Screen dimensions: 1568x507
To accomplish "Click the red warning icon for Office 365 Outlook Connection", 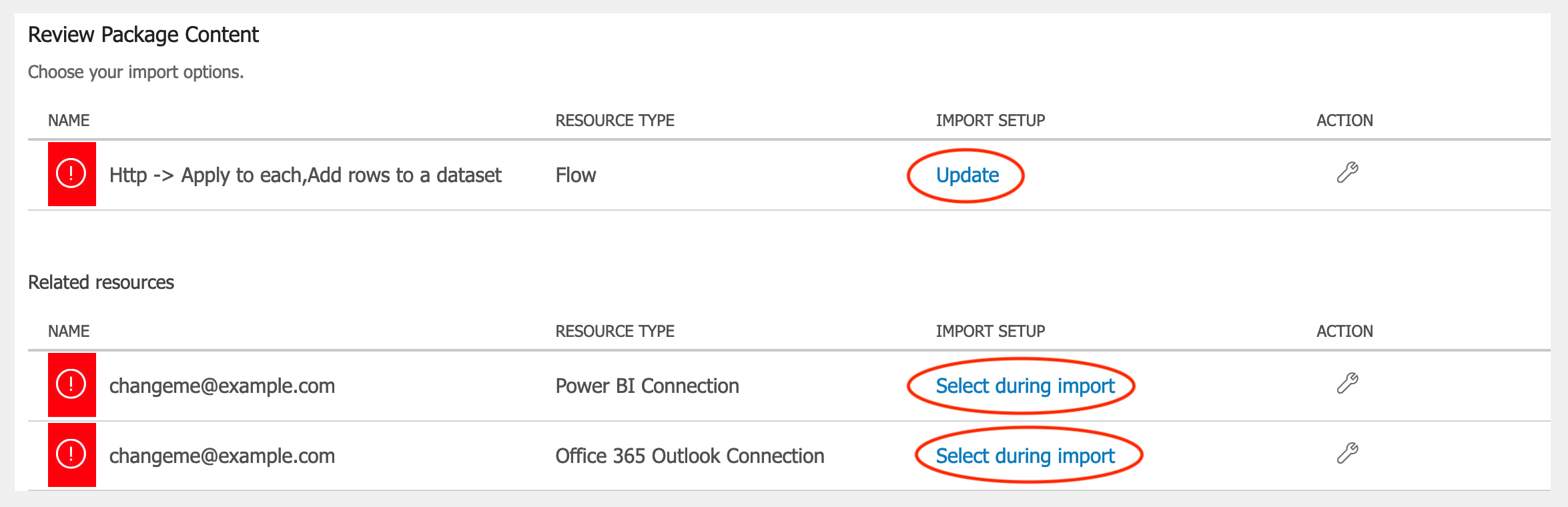I will click(71, 454).
